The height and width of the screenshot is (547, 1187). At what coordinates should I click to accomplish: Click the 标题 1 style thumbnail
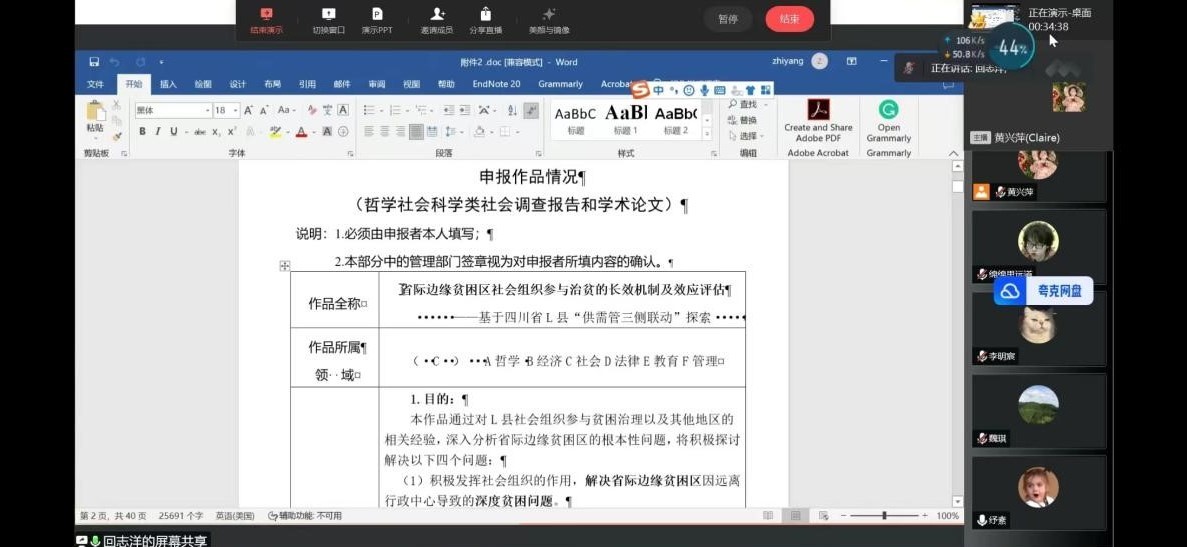click(x=625, y=119)
